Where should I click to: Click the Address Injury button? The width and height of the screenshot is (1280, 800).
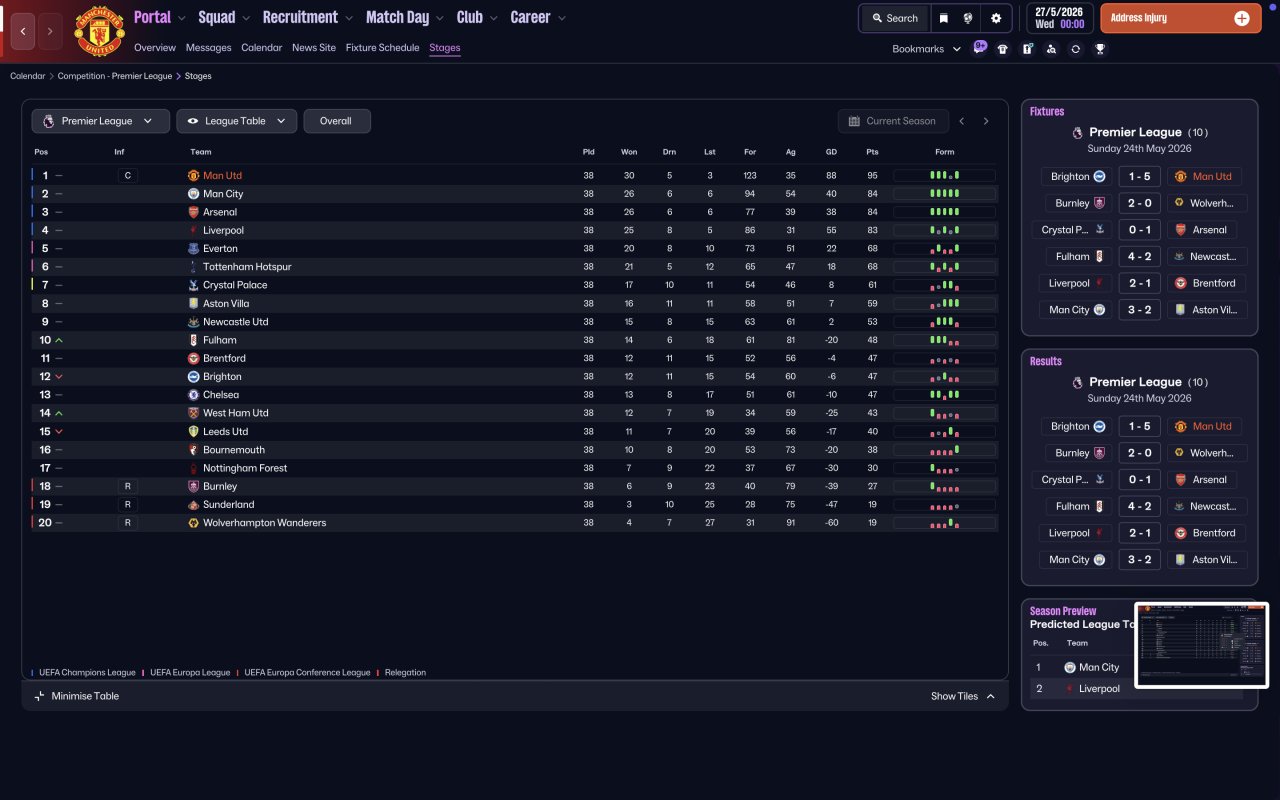(1181, 18)
